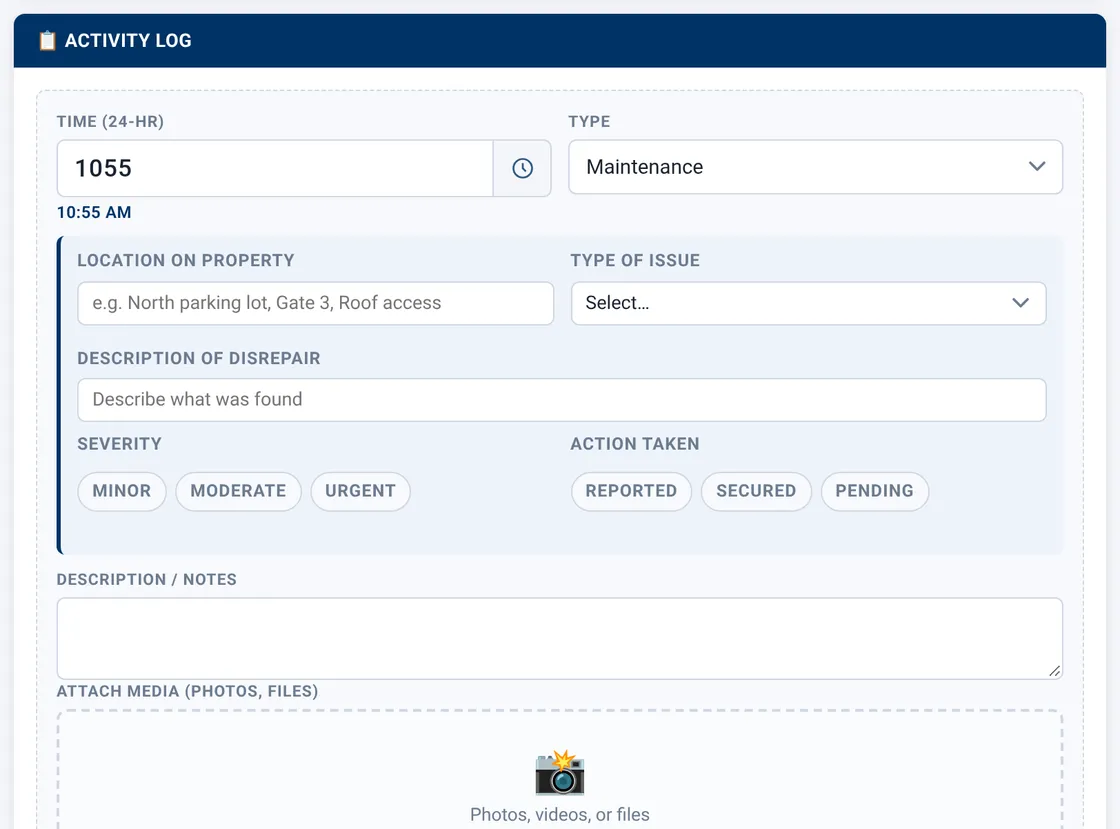Click the Location on Property field
This screenshot has height=829, width=1120.
[316, 303]
